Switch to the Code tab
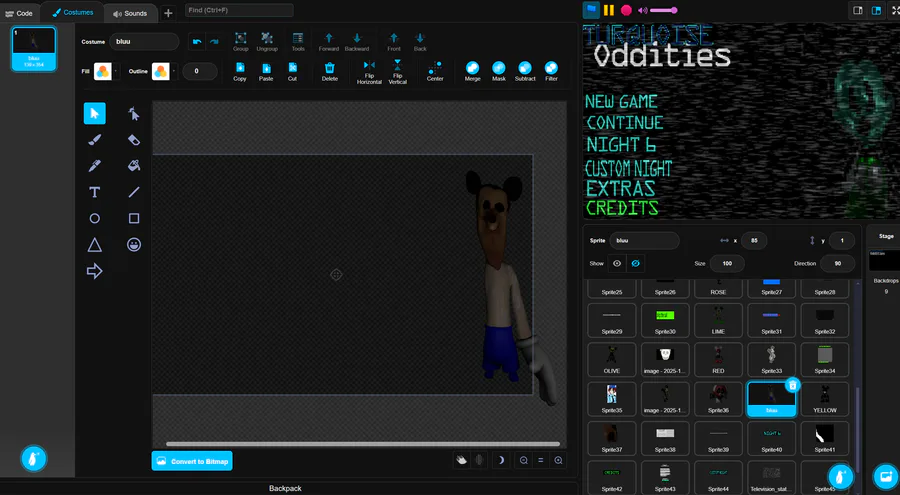The image size is (900, 495). click(19, 13)
